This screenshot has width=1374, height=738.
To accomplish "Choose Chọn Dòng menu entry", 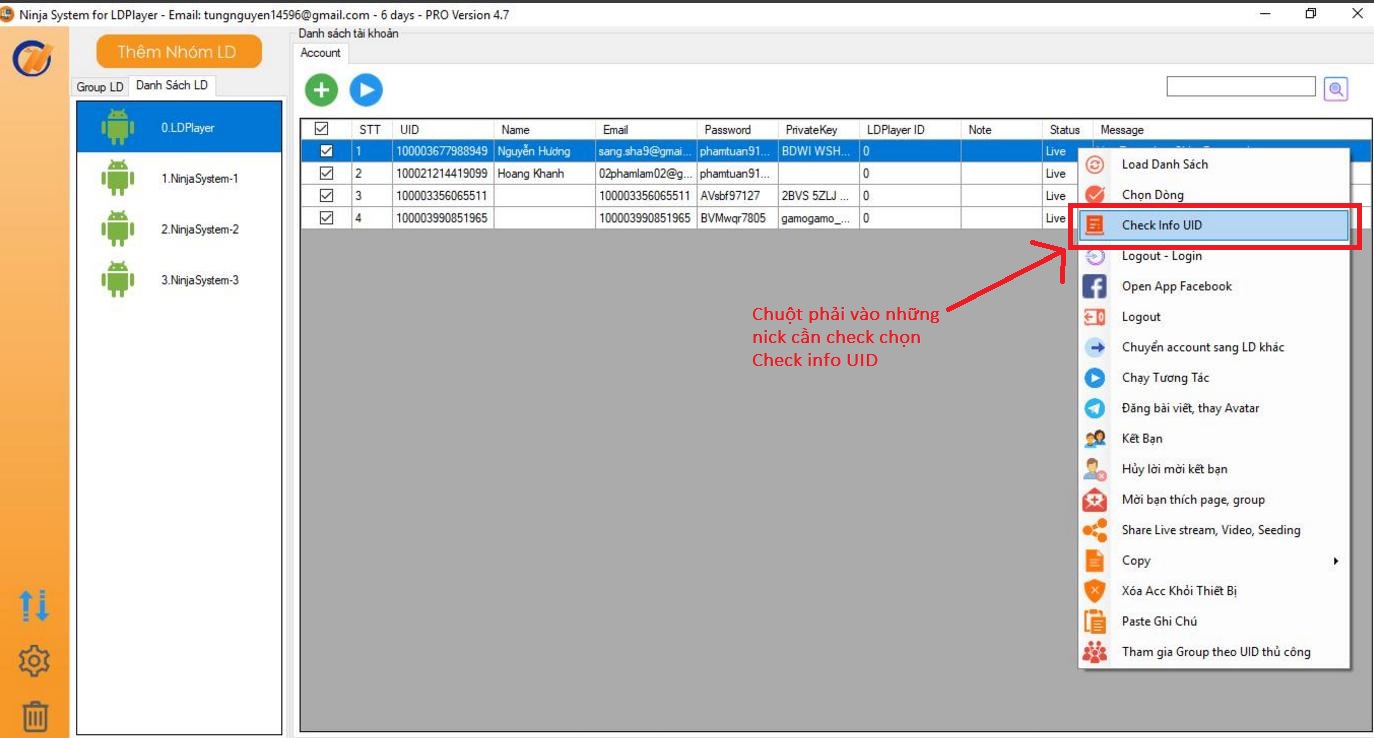I will [x=1214, y=195].
